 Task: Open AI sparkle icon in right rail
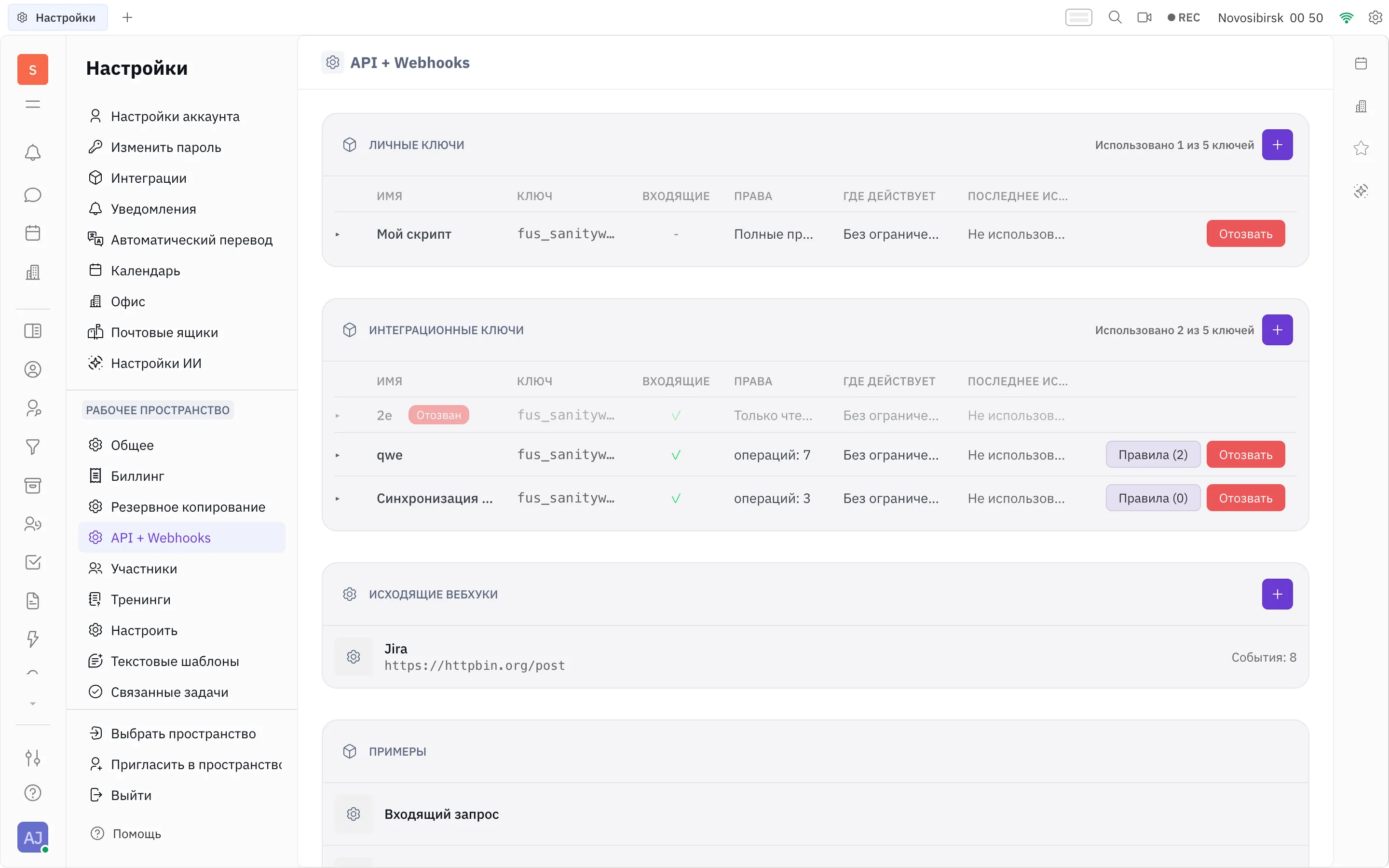point(1361,190)
